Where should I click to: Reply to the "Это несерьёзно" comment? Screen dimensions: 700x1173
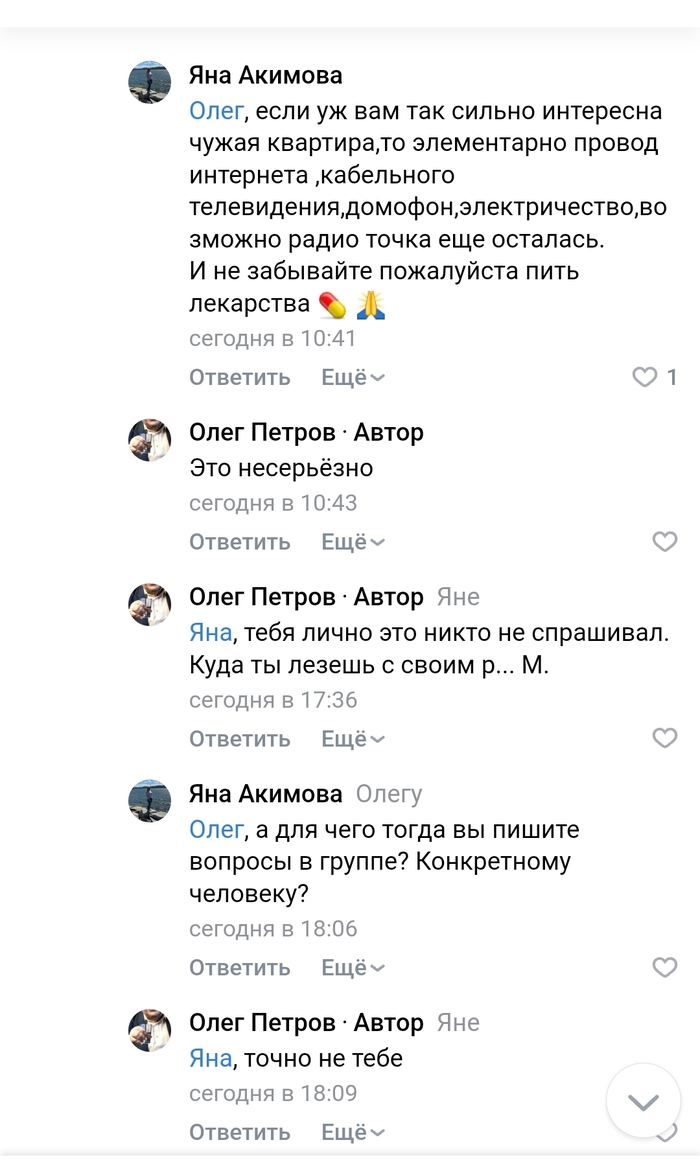click(x=240, y=542)
